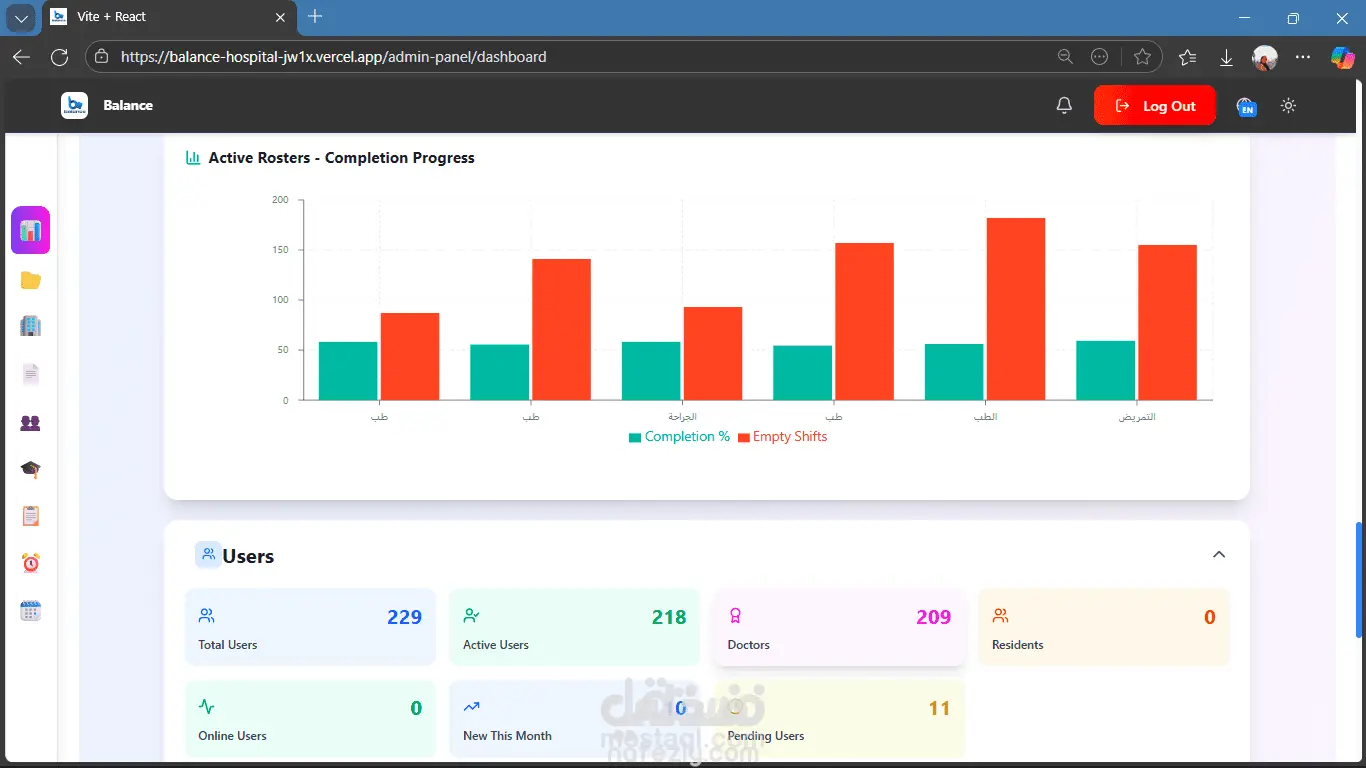
Task: Toggle the light/dark theme sun icon
Action: [x=1288, y=105]
